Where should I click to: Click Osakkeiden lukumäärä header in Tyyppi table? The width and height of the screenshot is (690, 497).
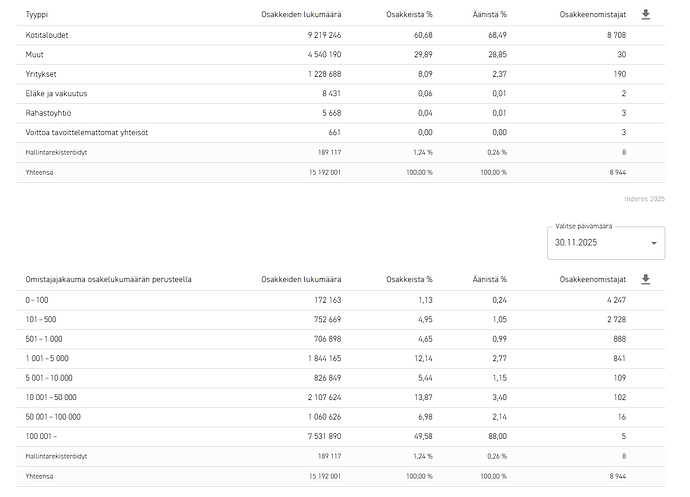pos(301,15)
